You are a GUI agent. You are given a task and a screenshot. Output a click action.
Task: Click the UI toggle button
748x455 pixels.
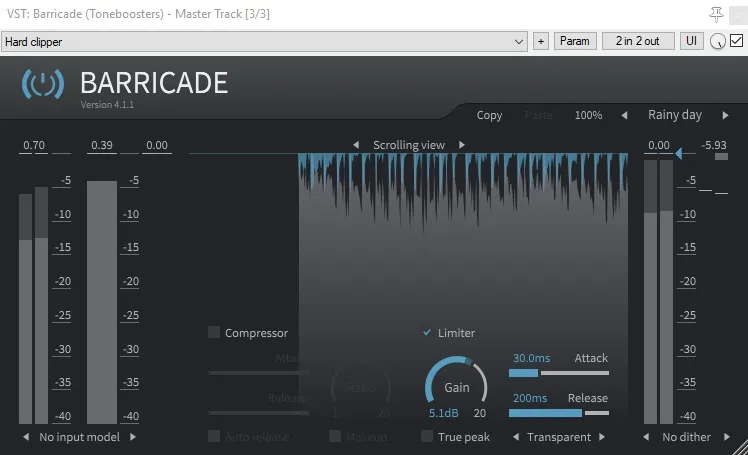point(691,41)
